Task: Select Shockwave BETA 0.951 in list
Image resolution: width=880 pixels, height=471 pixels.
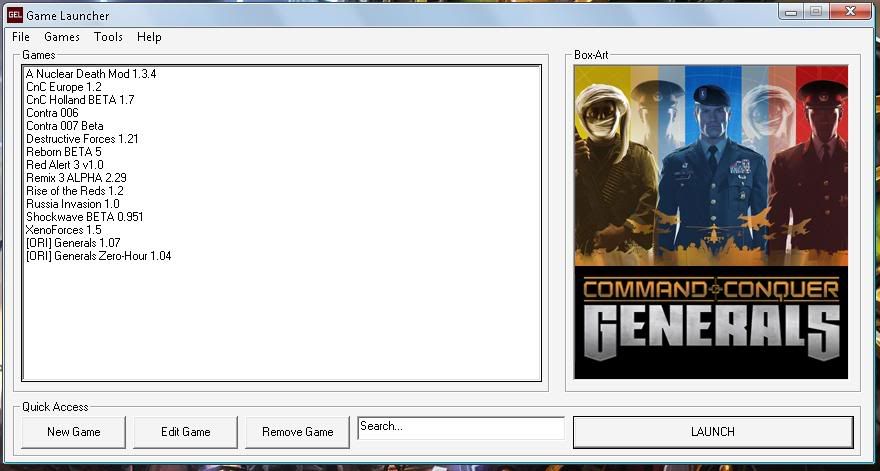Action: (x=85, y=217)
